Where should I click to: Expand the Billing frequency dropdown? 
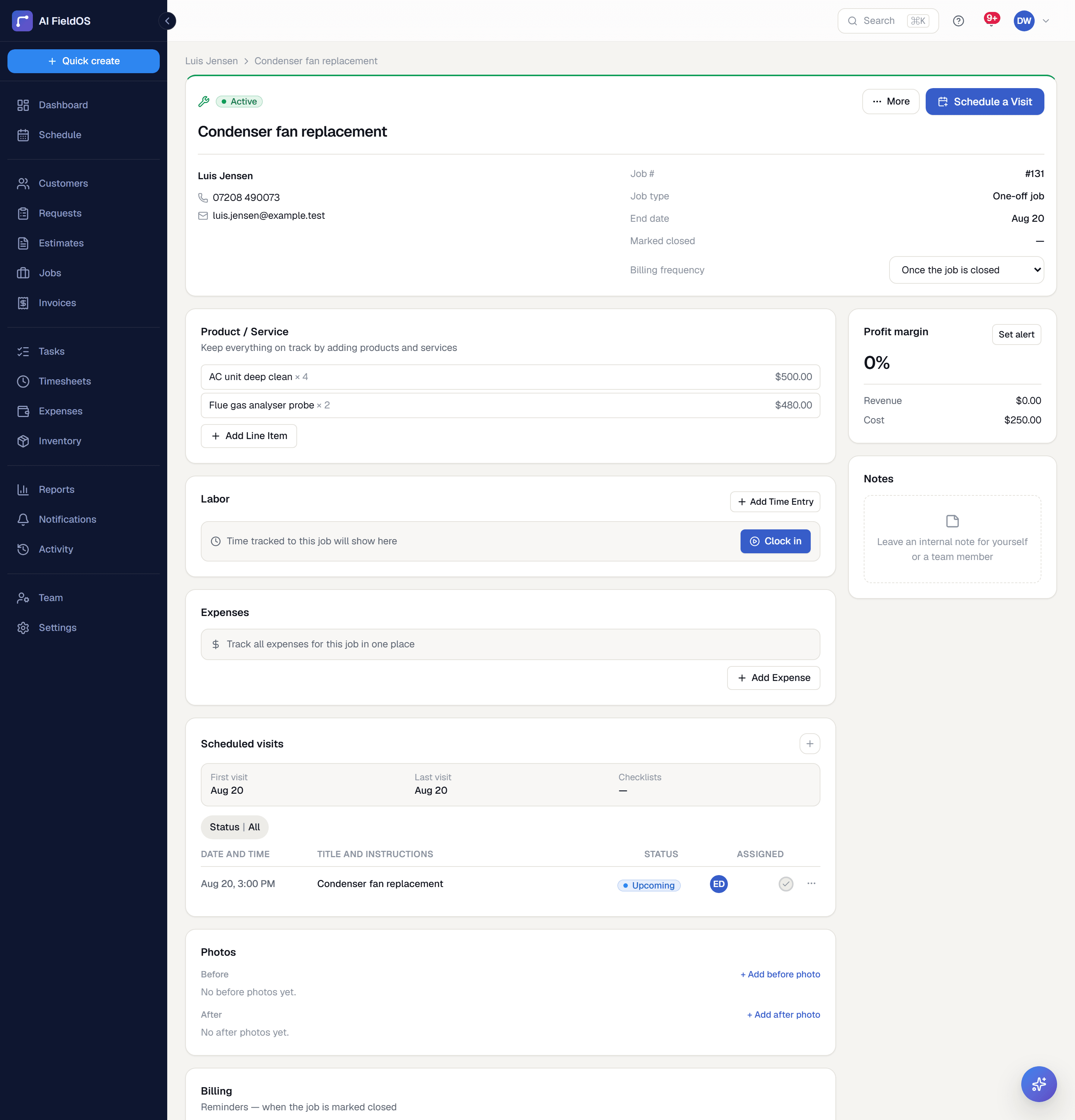coord(966,270)
